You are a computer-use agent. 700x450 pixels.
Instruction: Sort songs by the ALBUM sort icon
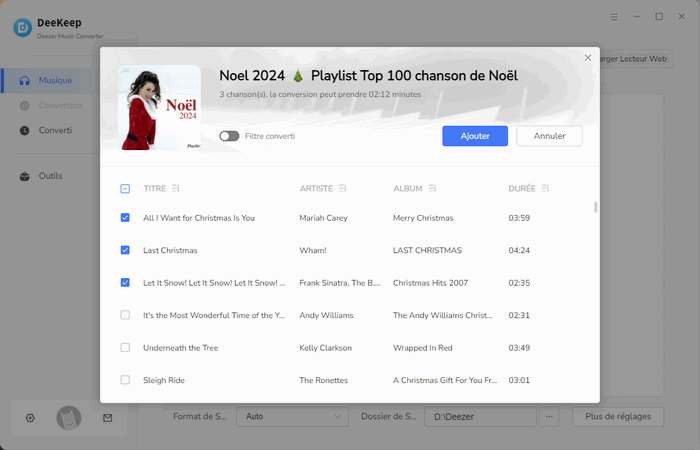[432, 188]
